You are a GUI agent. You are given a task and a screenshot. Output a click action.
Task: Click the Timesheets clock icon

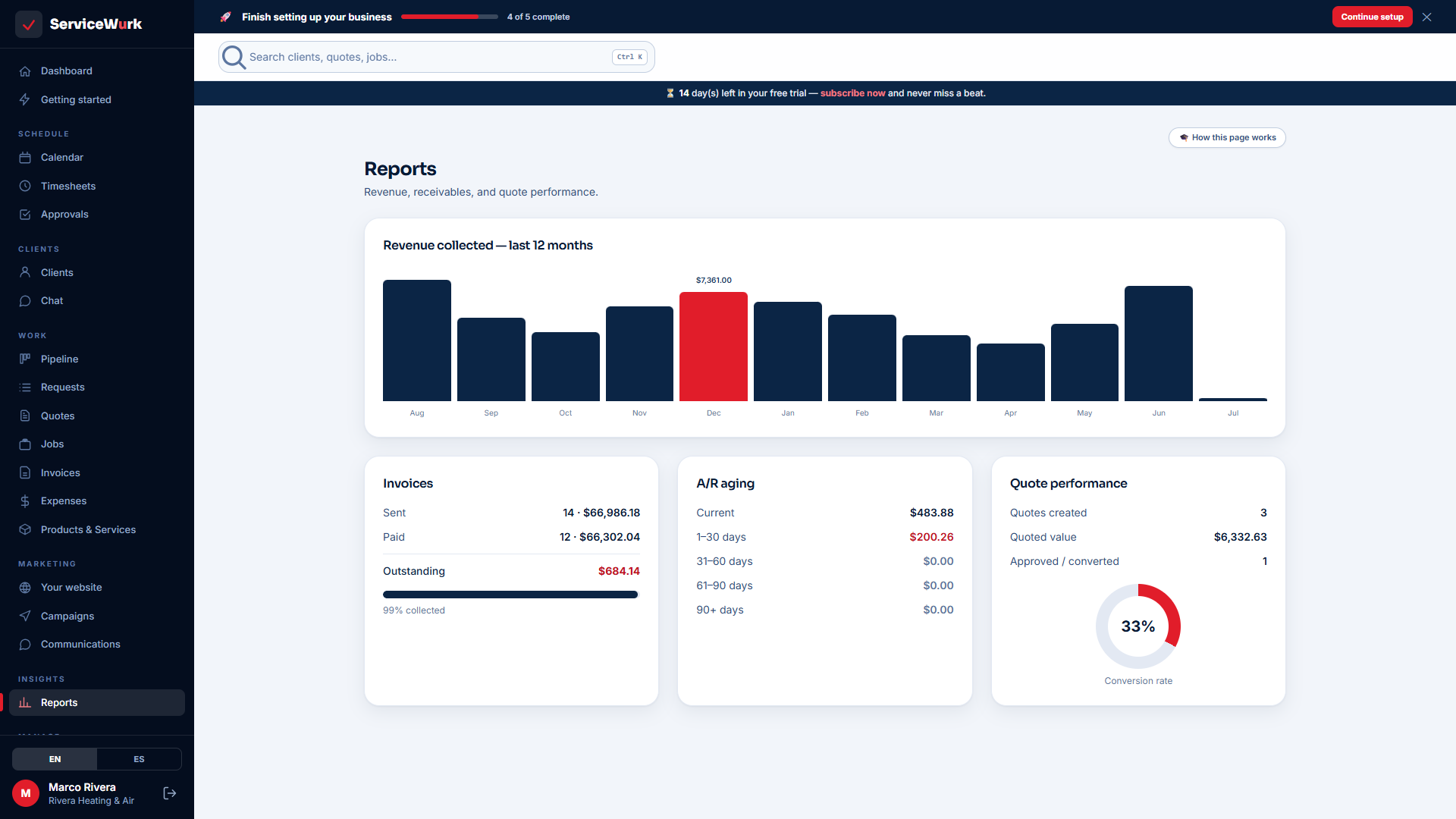(x=25, y=186)
